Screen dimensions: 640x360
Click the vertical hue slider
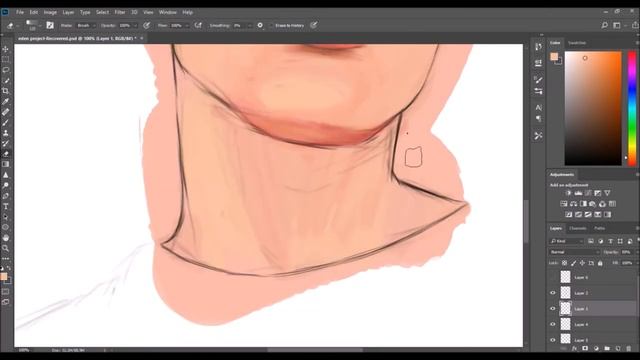coord(631,108)
